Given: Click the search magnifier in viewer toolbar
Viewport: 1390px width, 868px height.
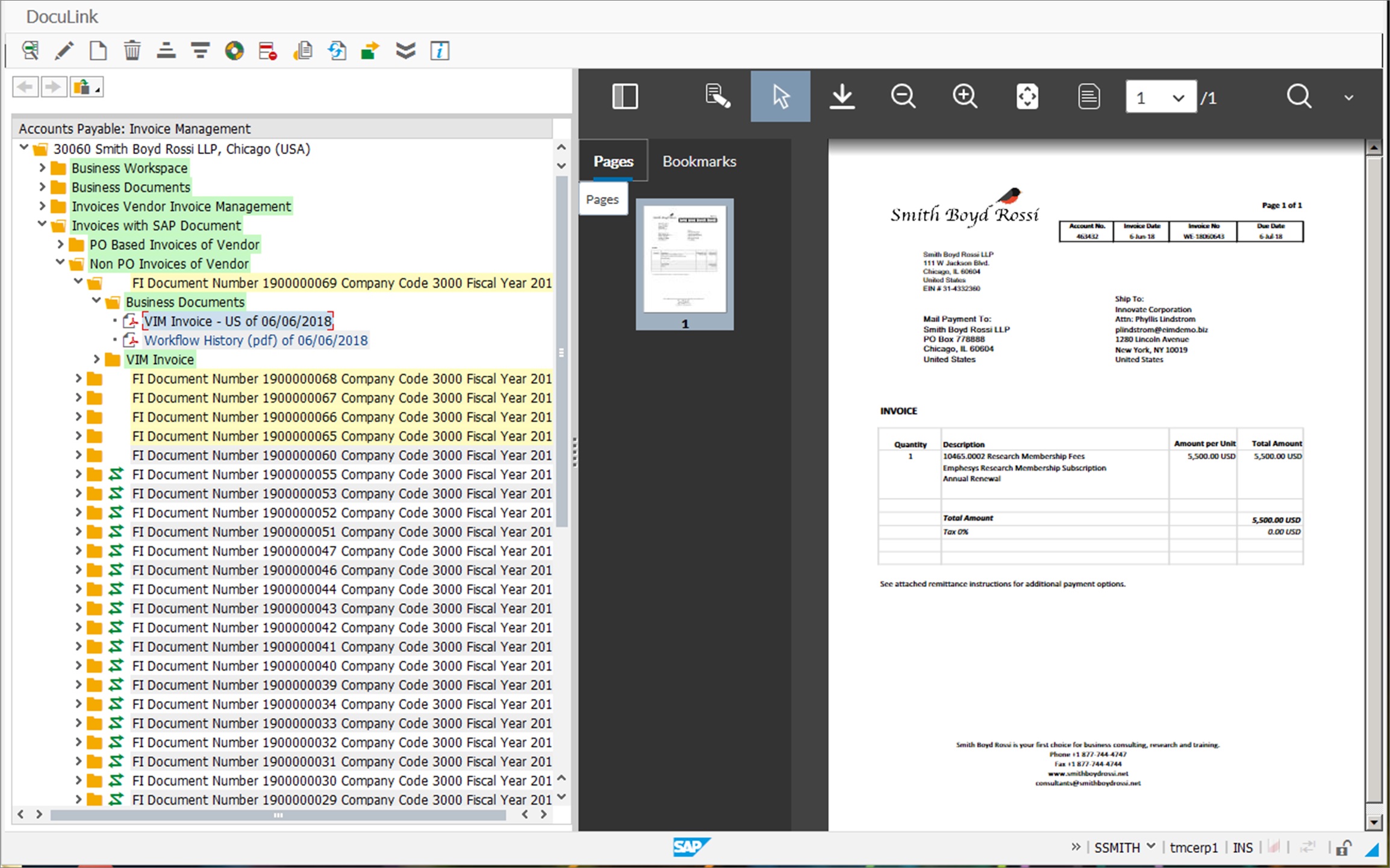Looking at the screenshot, I should (x=1298, y=96).
